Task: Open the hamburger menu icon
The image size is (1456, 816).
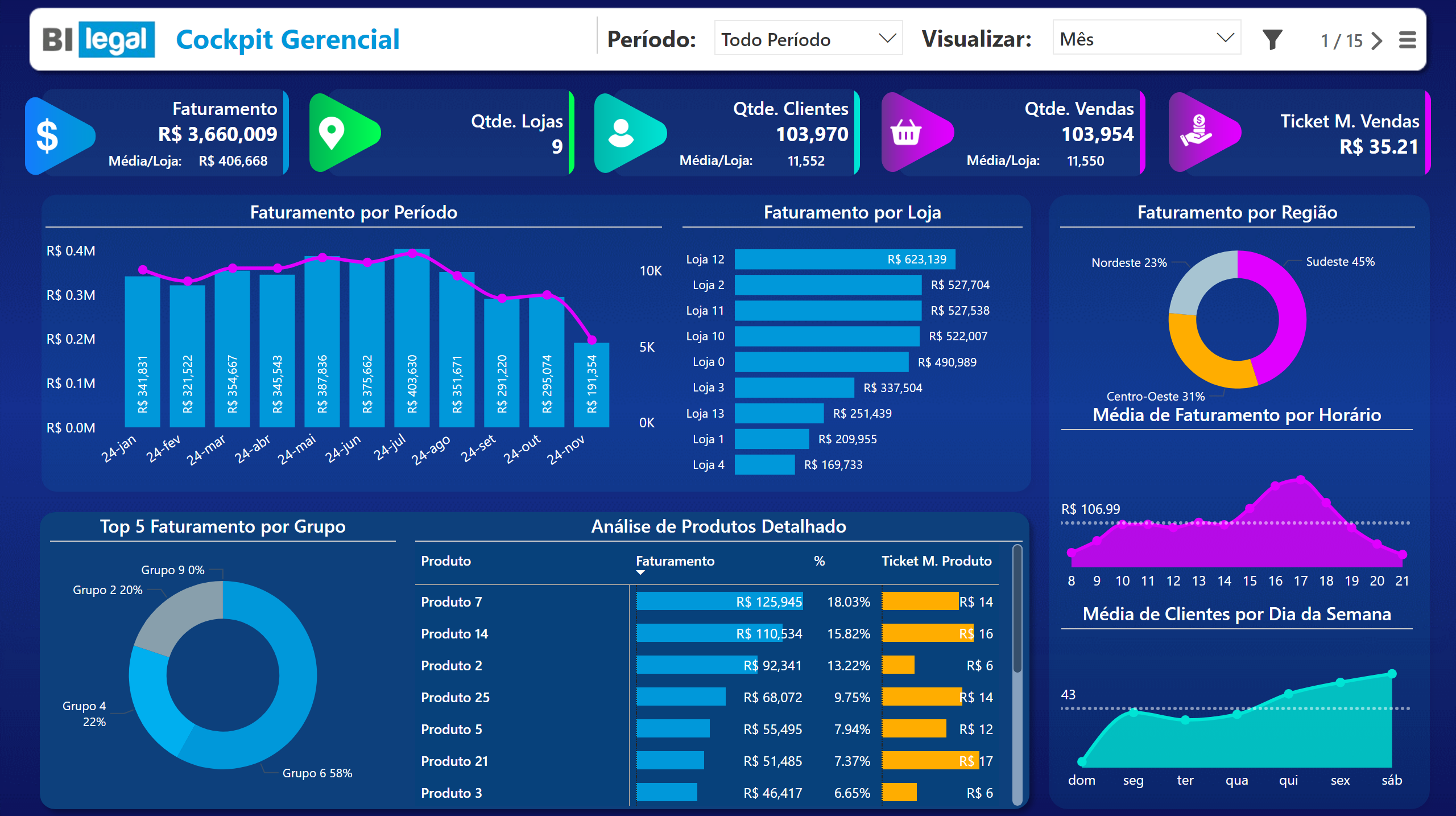Action: click(x=1407, y=40)
